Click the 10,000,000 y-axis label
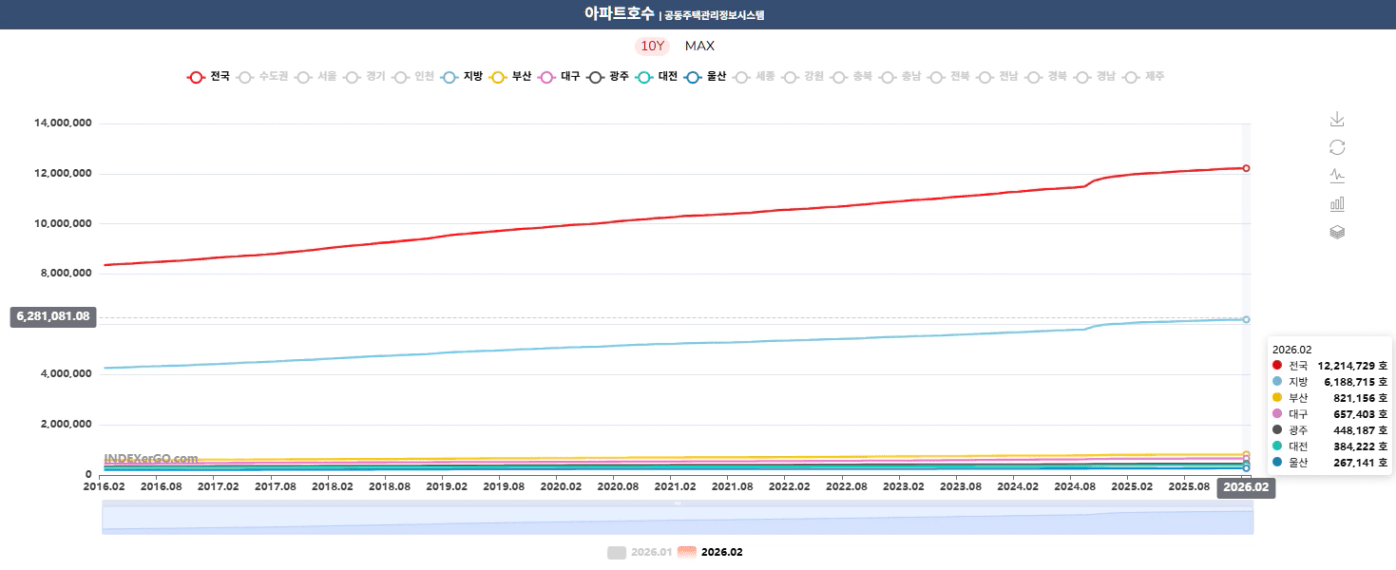The image size is (1396, 570). tap(63, 223)
